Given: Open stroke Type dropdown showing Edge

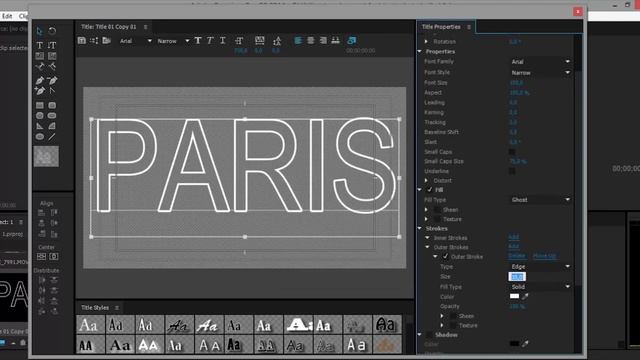Looking at the screenshot, I should [540, 267].
